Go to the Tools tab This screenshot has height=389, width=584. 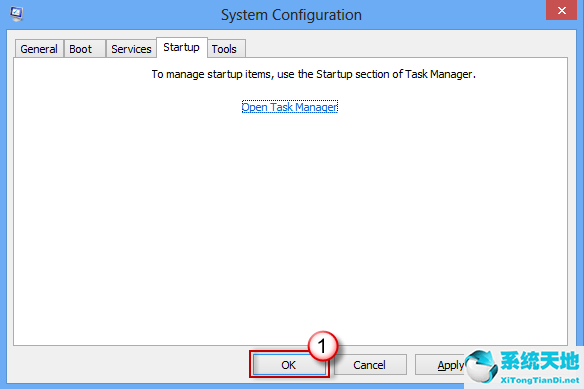coord(226,49)
